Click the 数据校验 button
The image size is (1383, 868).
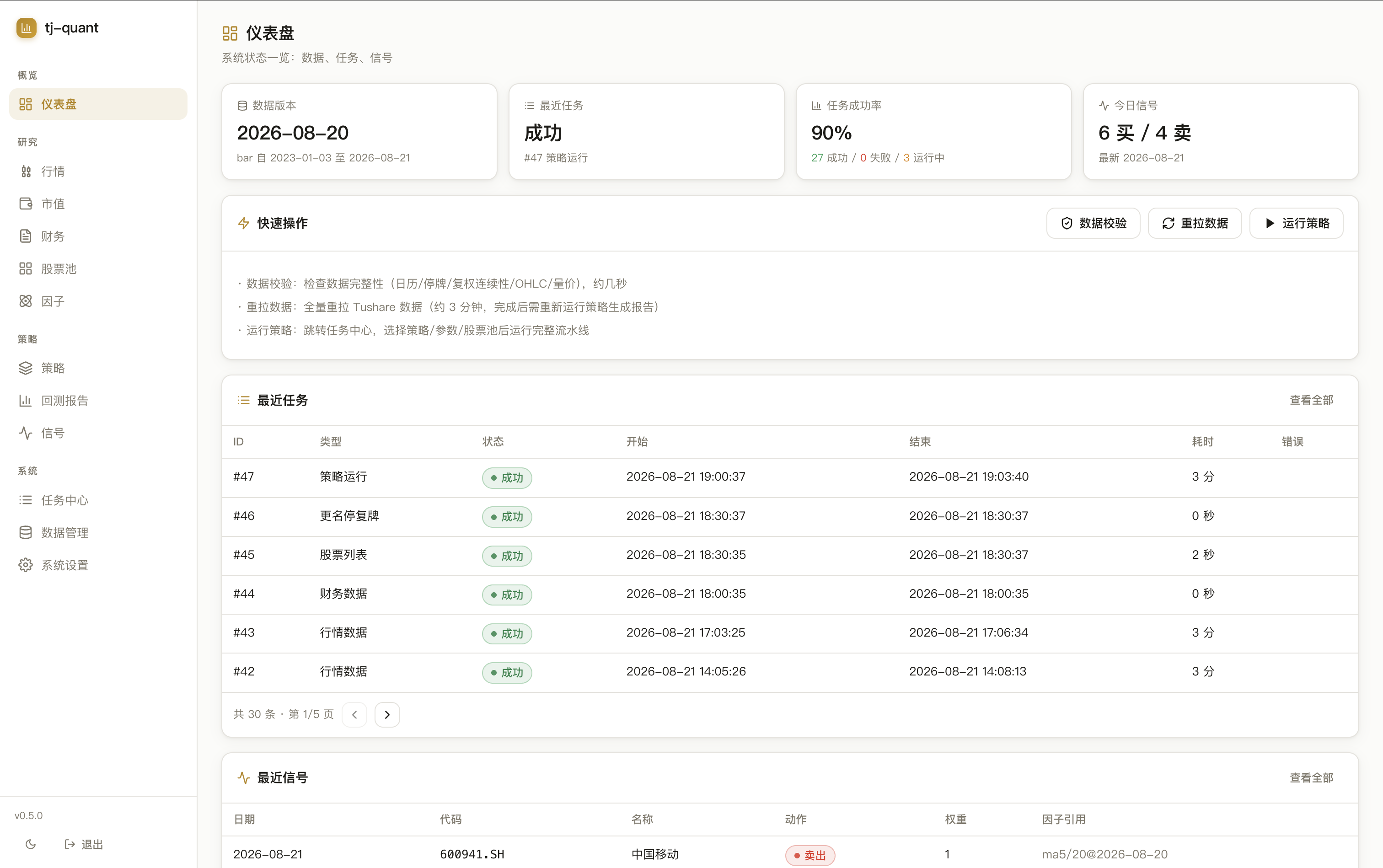[x=1093, y=223]
